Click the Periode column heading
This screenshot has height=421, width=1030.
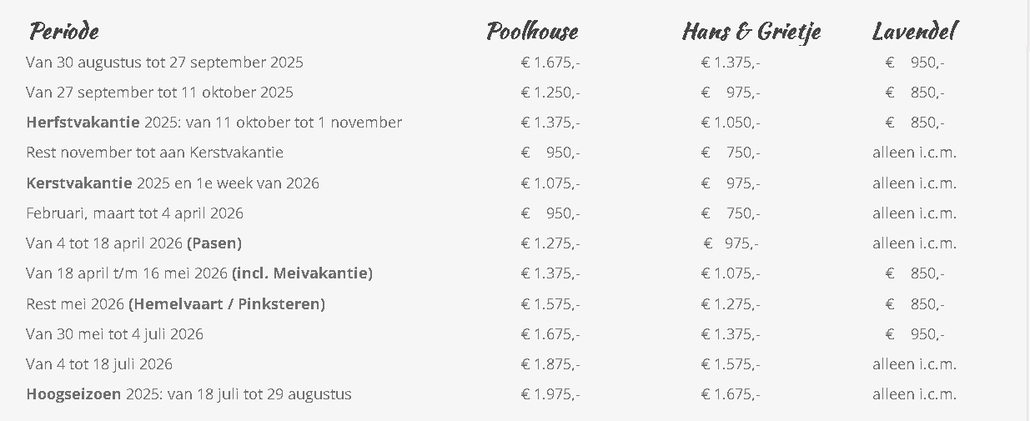pyautogui.click(x=64, y=31)
